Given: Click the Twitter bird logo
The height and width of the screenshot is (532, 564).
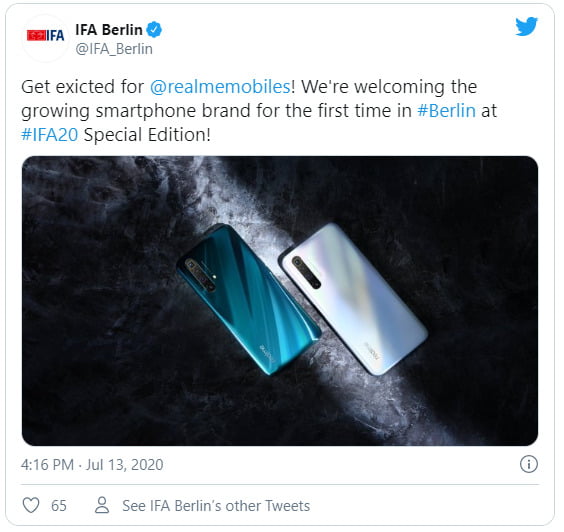Looking at the screenshot, I should pos(526,27).
